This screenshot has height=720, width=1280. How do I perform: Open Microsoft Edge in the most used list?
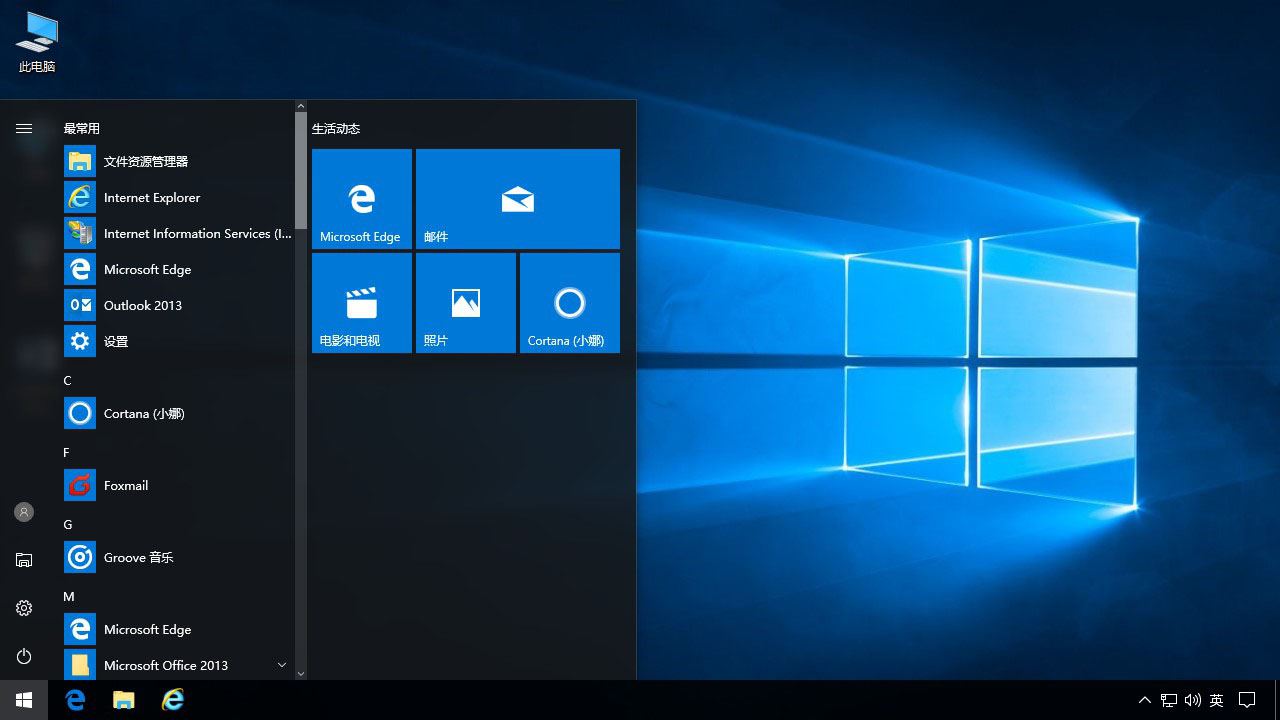[178, 269]
